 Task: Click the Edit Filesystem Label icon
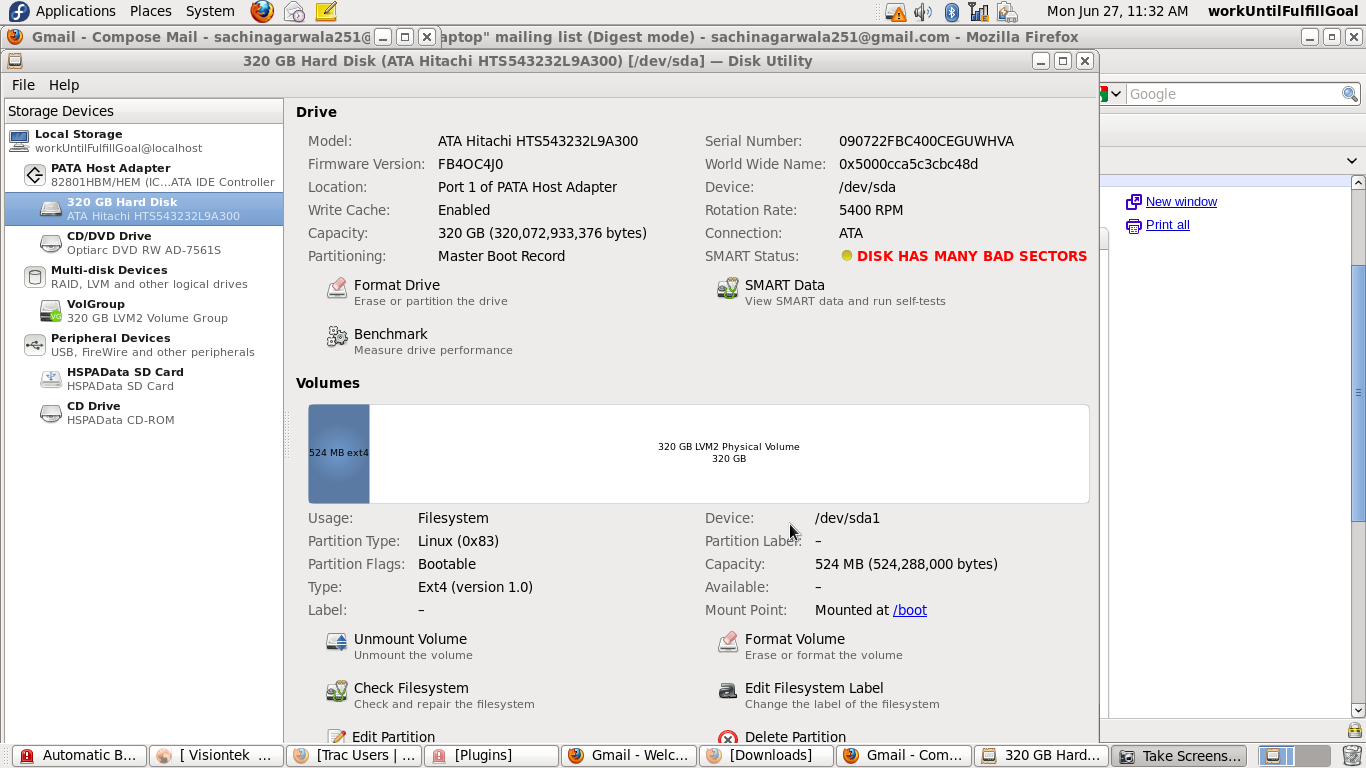(x=728, y=692)
